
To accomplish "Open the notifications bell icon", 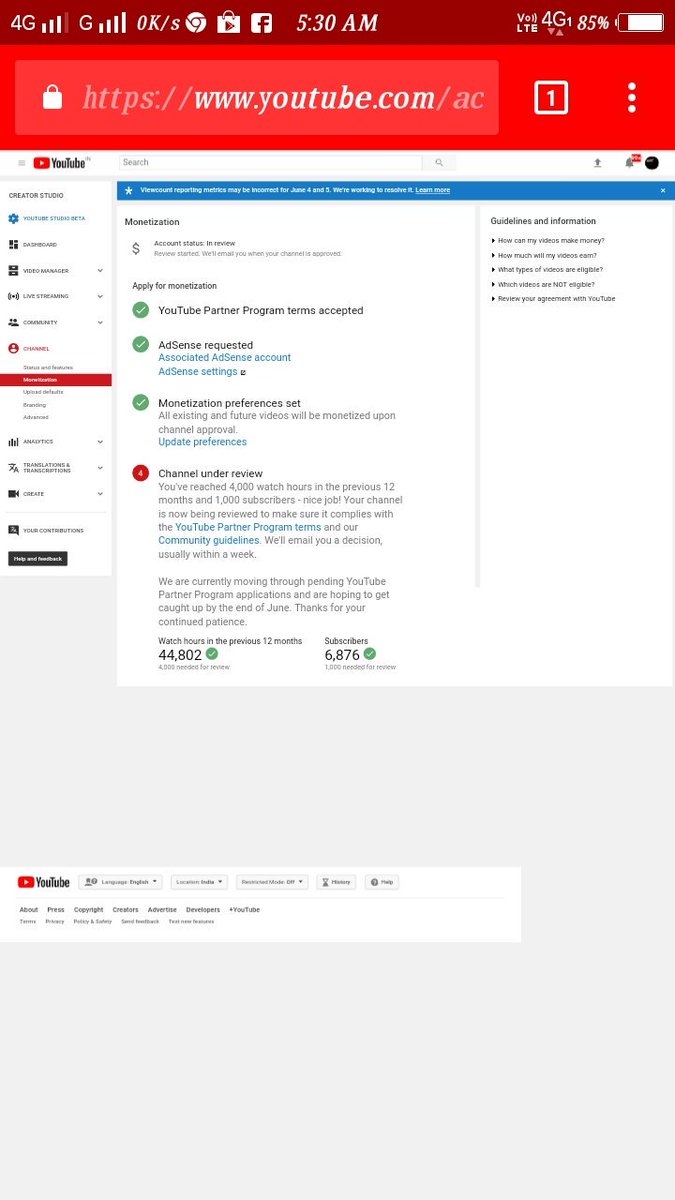I will click(x=630, y=162).
